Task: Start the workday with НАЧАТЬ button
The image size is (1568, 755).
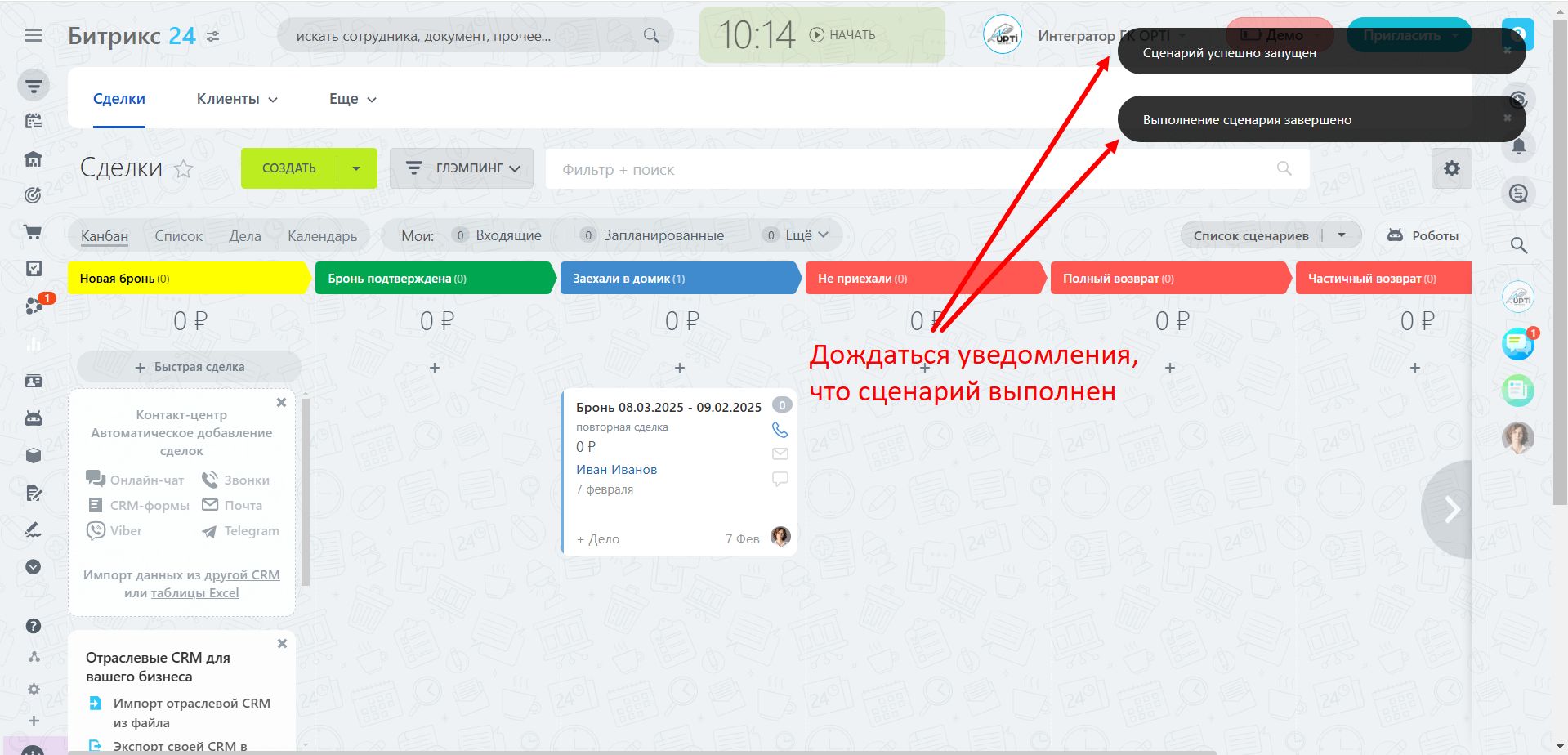Action: point(842,35)
